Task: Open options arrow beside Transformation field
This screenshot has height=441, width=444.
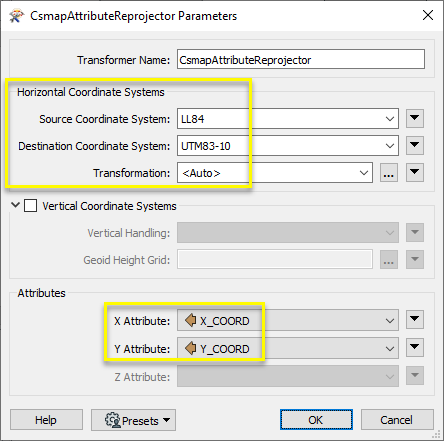Action: click(x=415, y=172)
